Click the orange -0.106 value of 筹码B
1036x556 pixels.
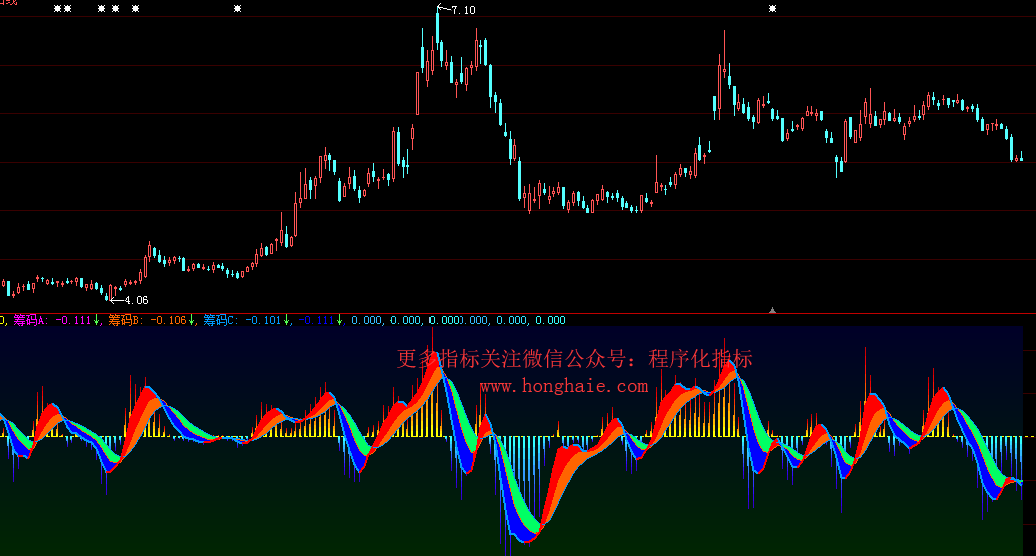tap(168, 320)
